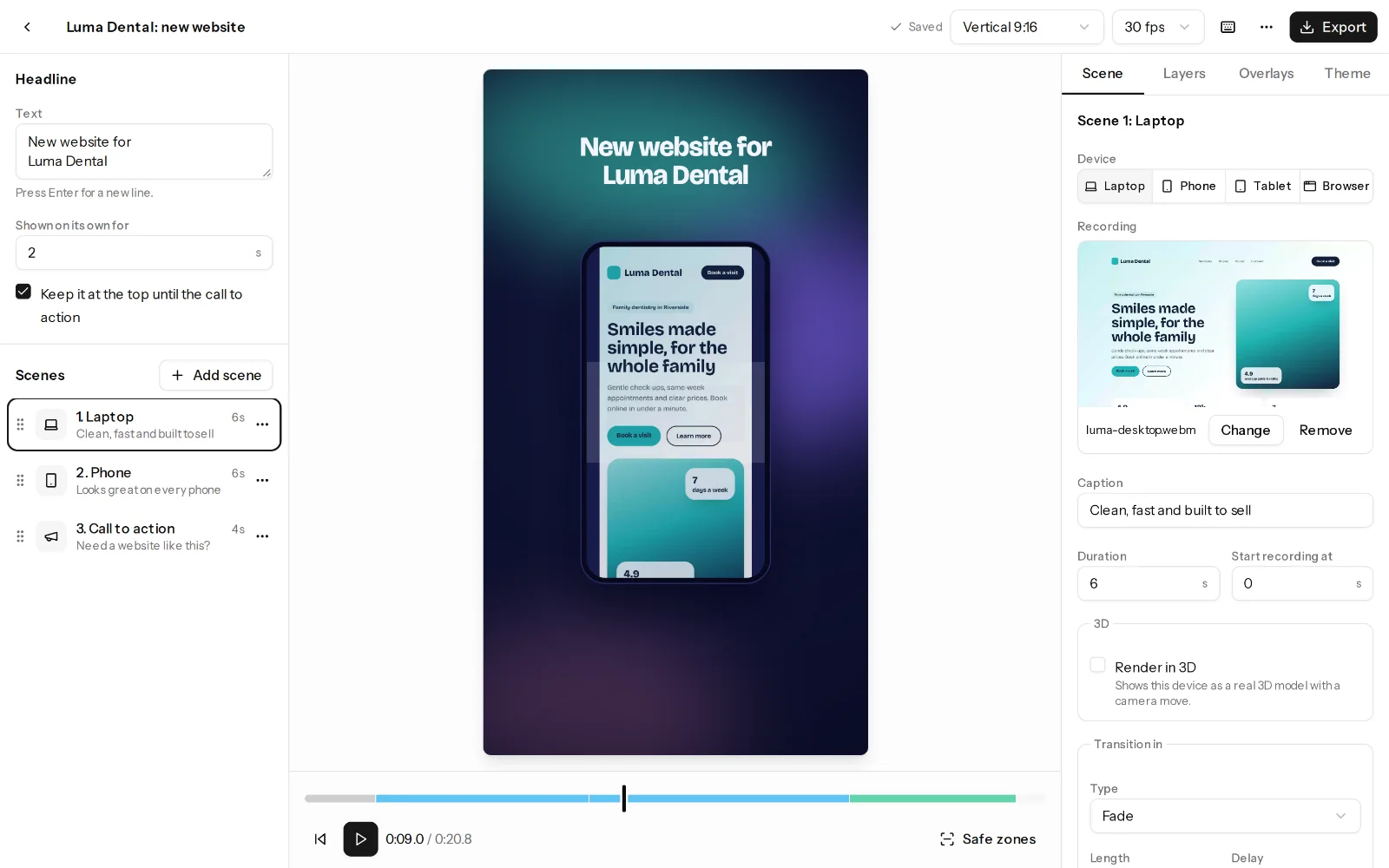
Task: Uncheck Keep it at the top checkbox
Action: (x=23, y=293)
